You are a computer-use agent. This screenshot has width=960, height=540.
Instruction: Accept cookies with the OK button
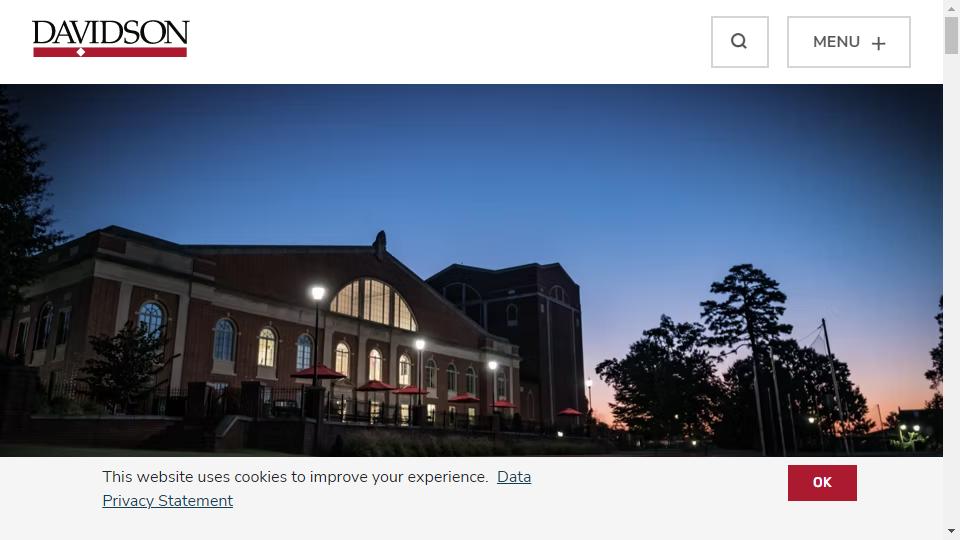pos(822,482)
